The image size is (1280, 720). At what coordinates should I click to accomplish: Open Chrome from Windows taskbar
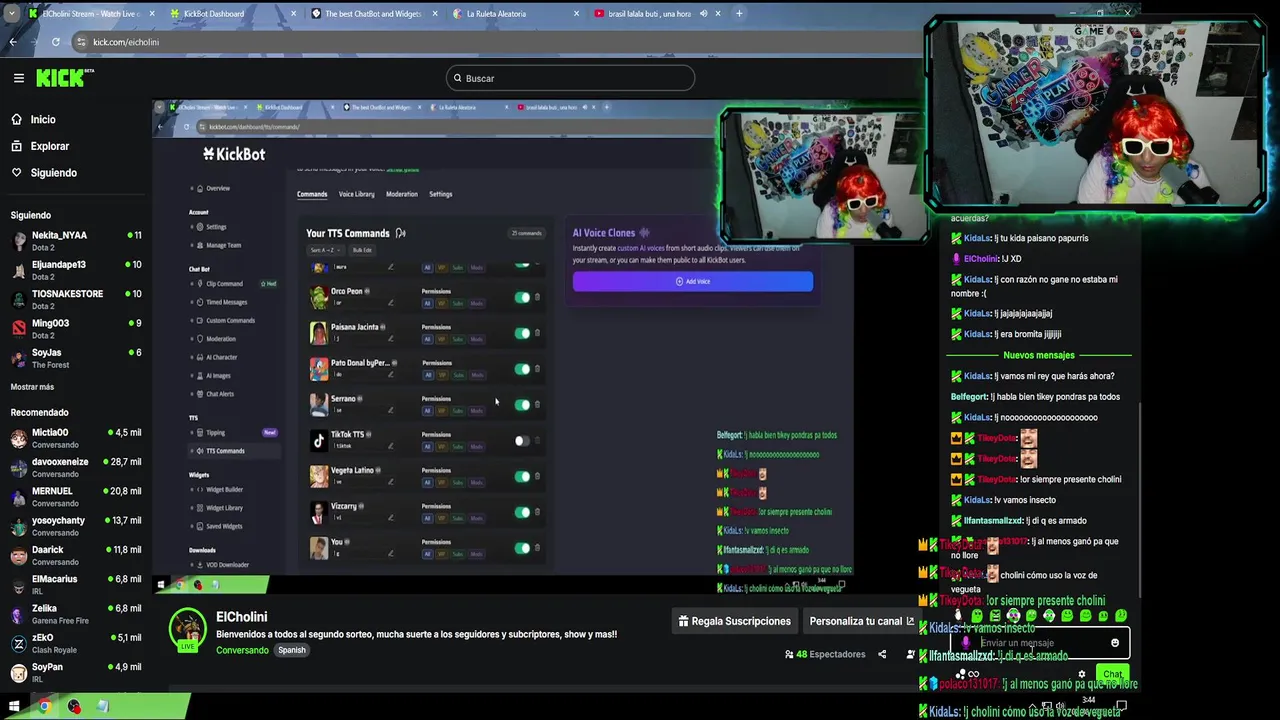[x=44, y=706]
